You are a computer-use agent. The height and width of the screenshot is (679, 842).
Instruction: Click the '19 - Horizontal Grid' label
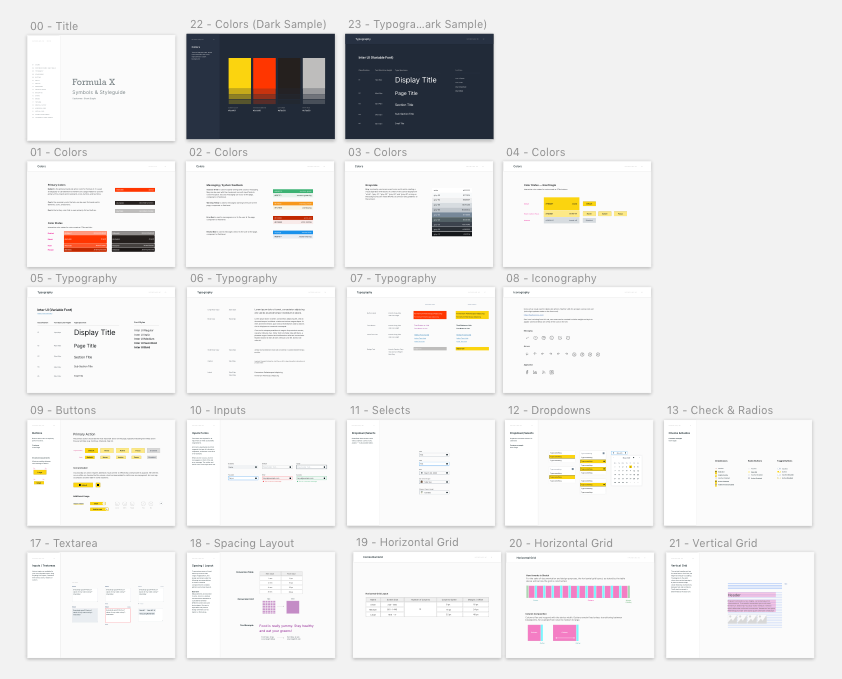(407, 542)
